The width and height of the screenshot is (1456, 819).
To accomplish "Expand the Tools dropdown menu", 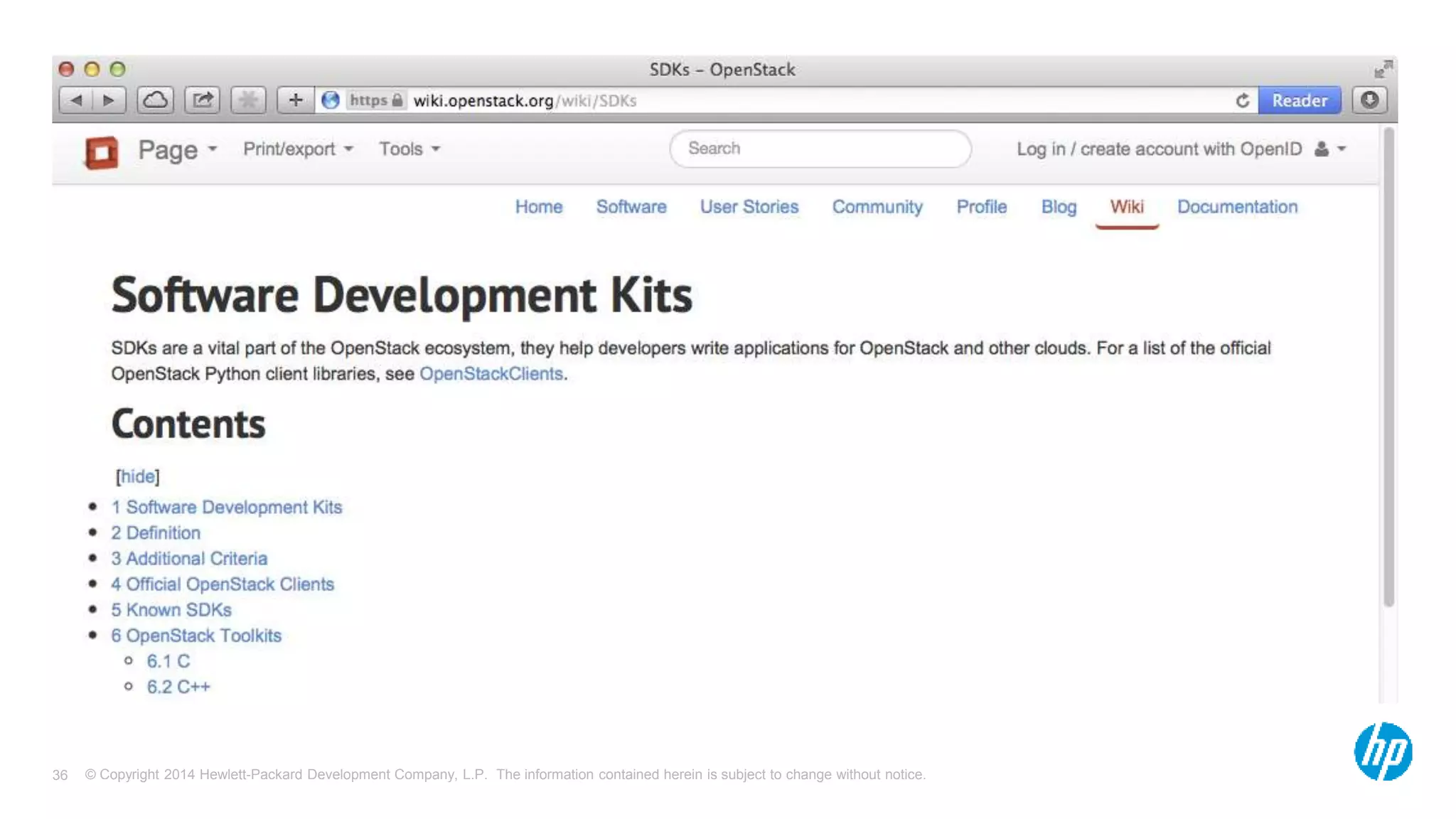I will click(x=409, y=149).
